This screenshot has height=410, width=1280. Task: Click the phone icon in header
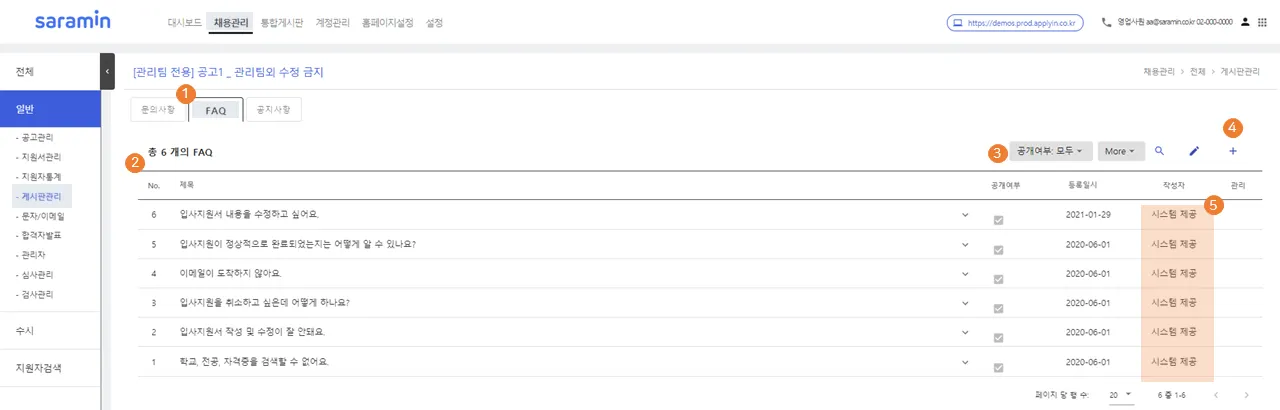tap(1106, 22)
